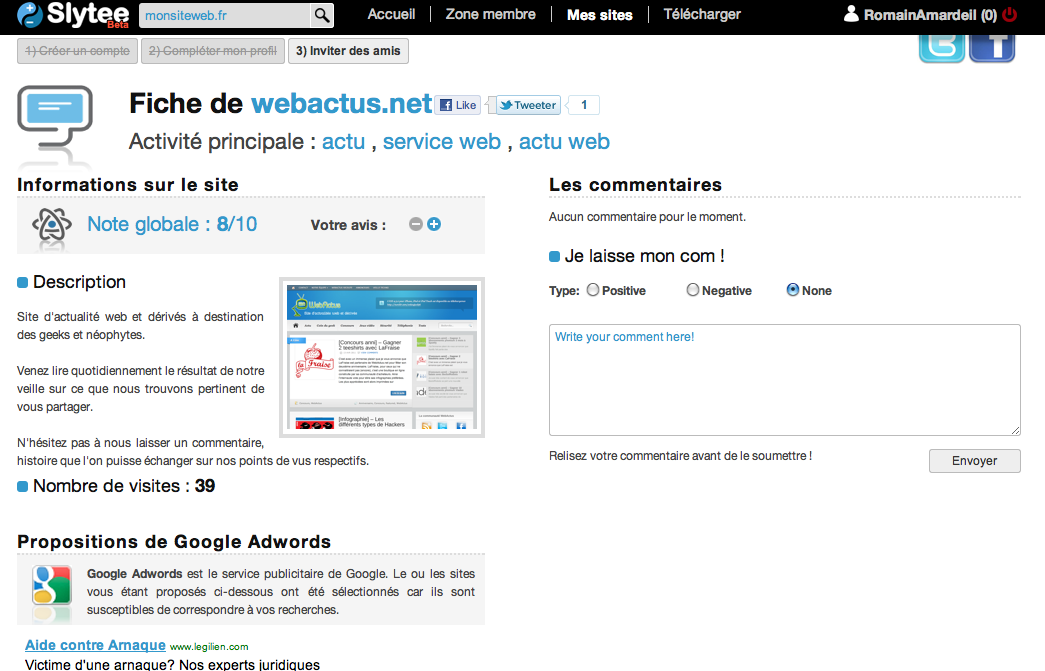
Task: Click the RomainAmardeil username link
Action: pyautogui.click(x=930, y=15)
